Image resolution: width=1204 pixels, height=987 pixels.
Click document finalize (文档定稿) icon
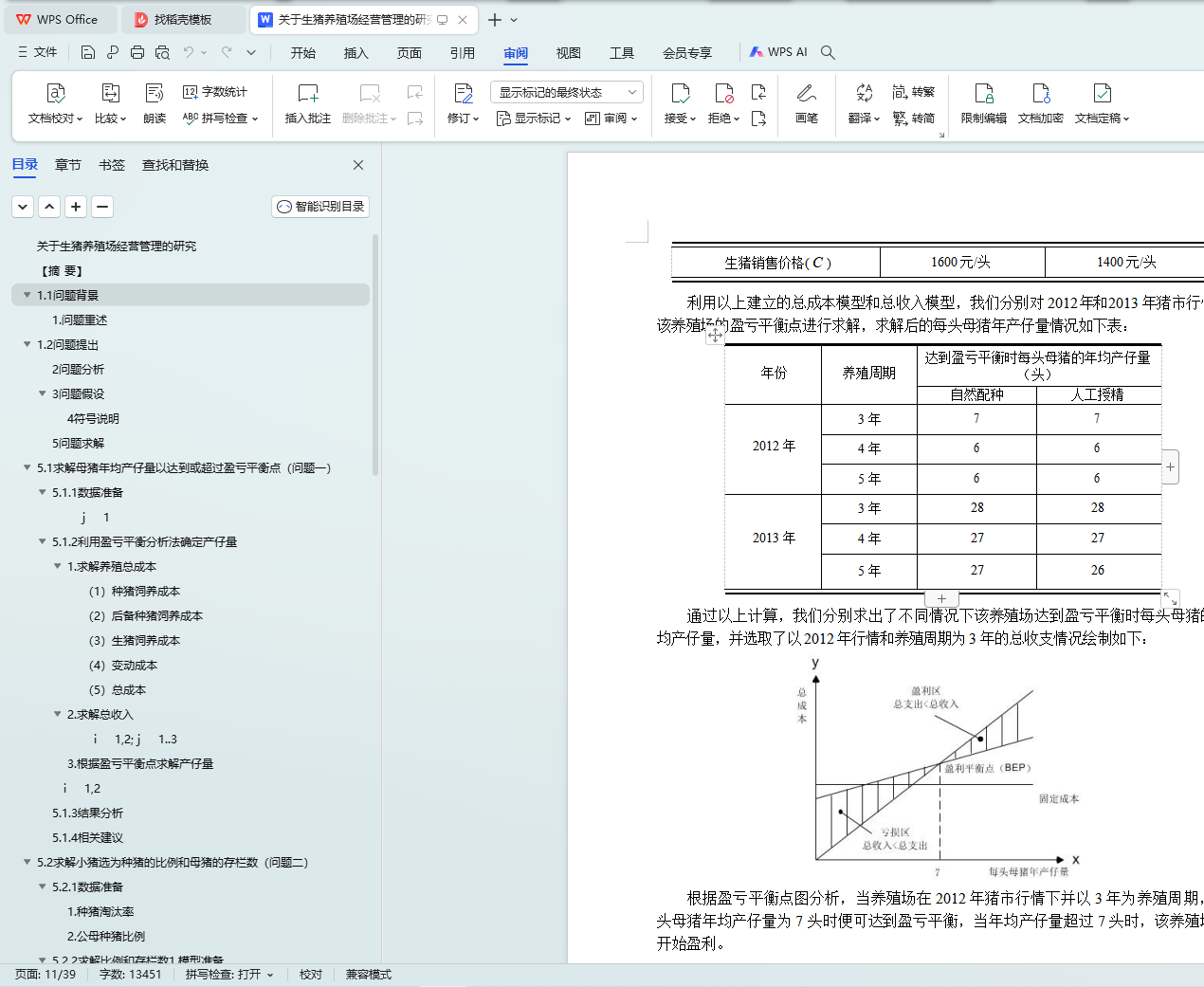1102,93
